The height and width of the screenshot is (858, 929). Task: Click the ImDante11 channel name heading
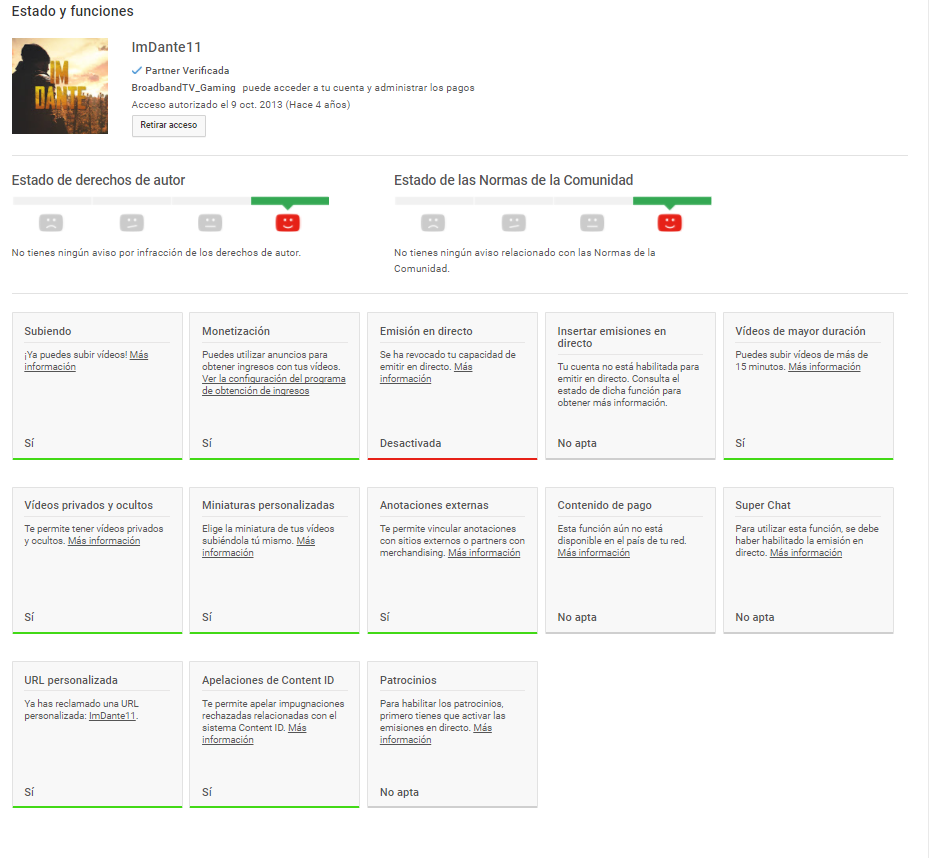[166, 47]
